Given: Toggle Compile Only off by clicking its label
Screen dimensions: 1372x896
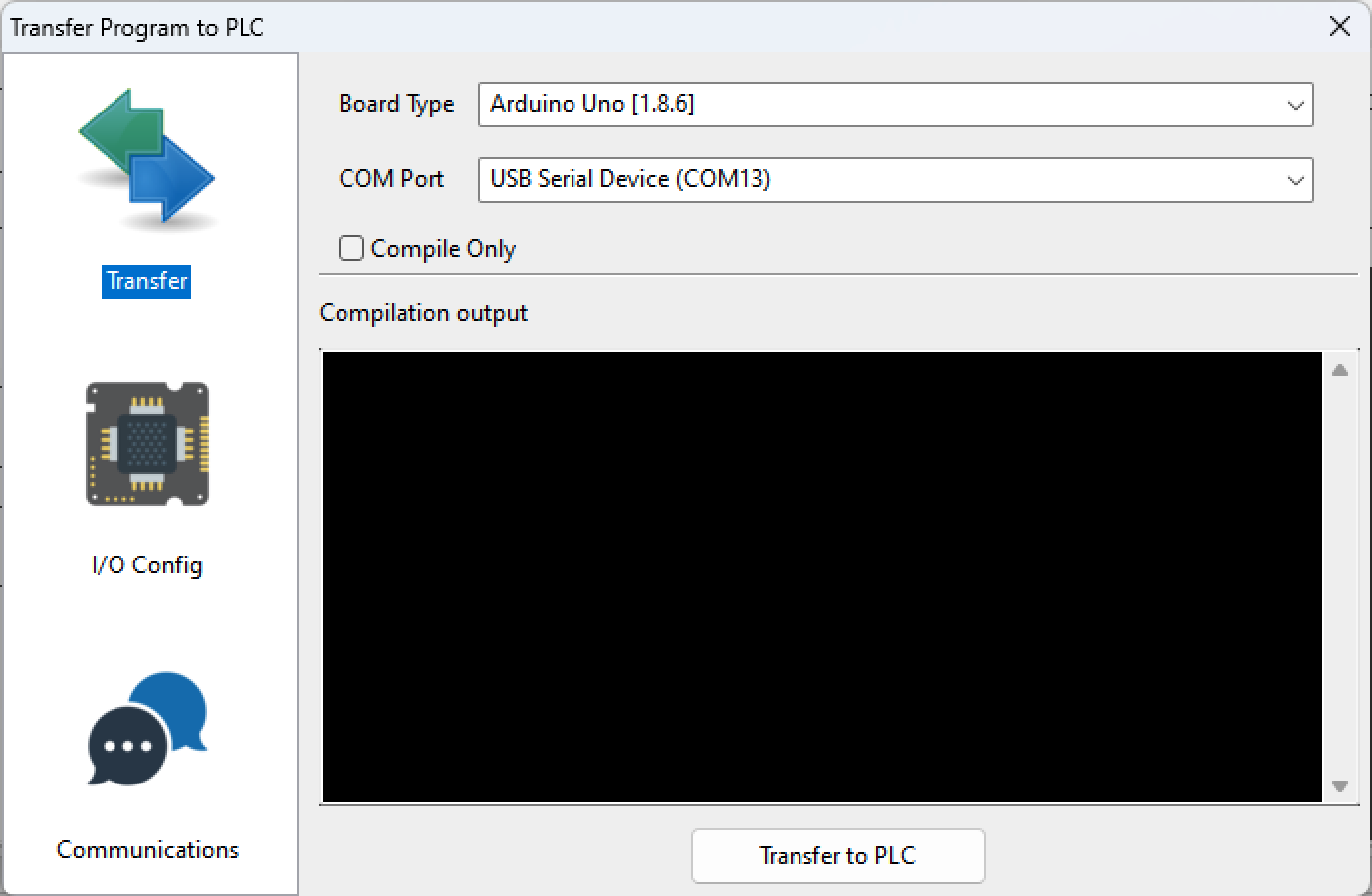Looking at the screenshot, I should (442, 248).
